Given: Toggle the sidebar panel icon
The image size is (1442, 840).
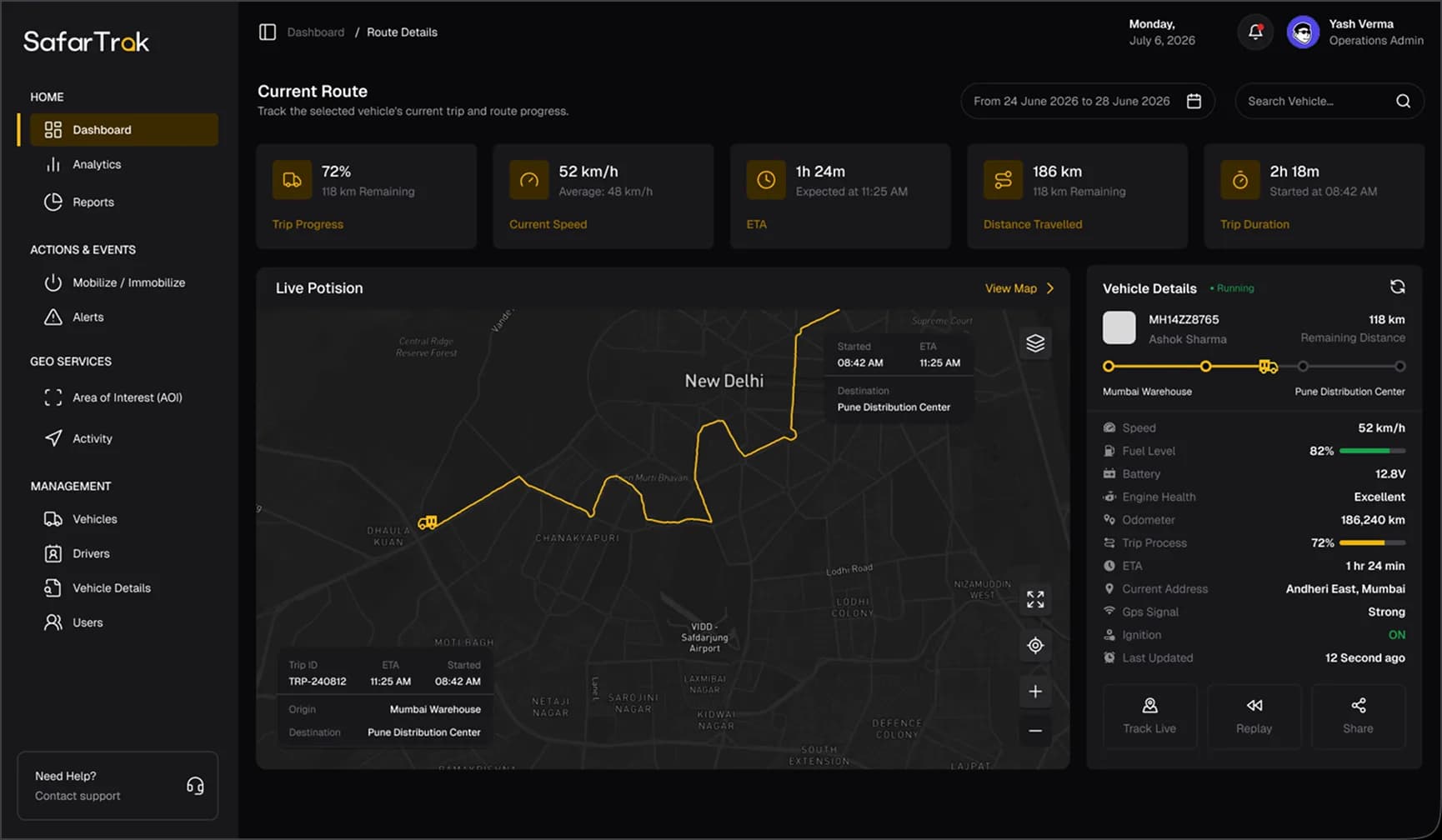Looking at the screenshot, I should [268, 32].
